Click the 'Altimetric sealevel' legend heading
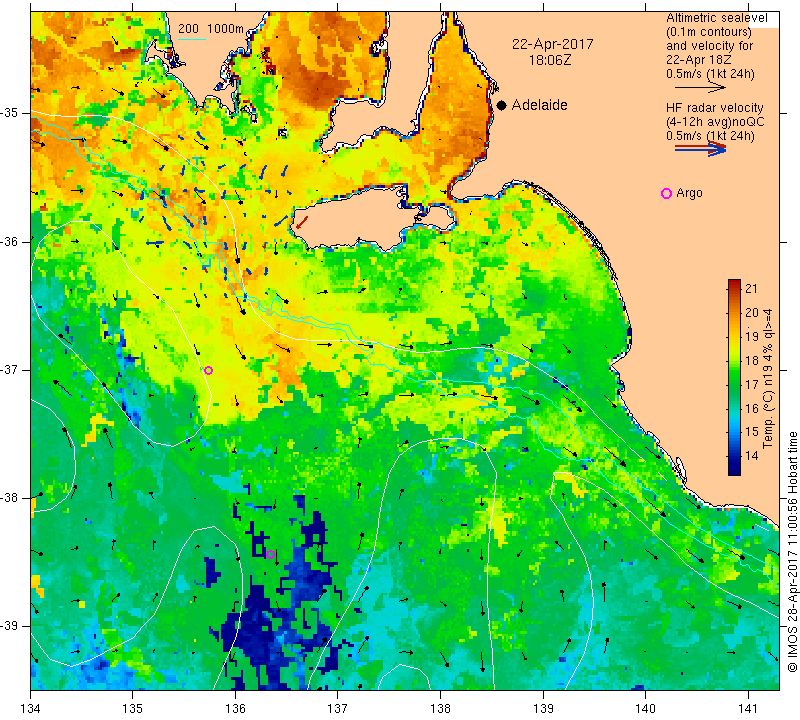The height and width of the screenshot is (720, 800). click(716, 18)
